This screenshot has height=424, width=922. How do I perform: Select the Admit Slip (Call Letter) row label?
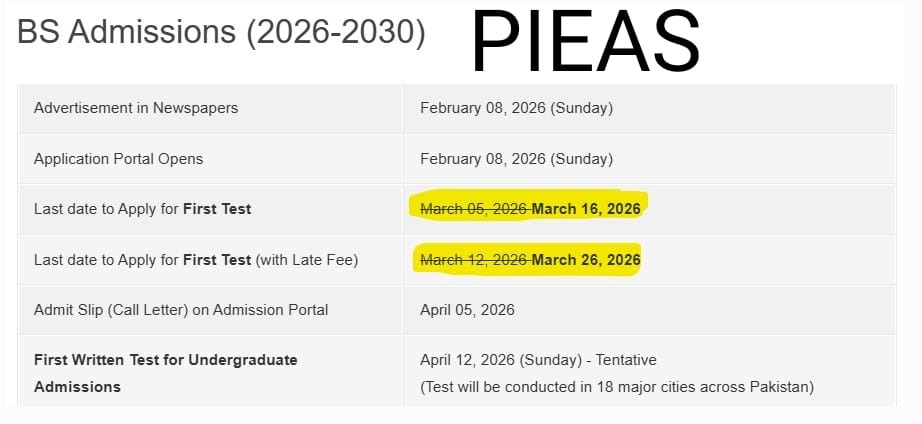(181, 310)
